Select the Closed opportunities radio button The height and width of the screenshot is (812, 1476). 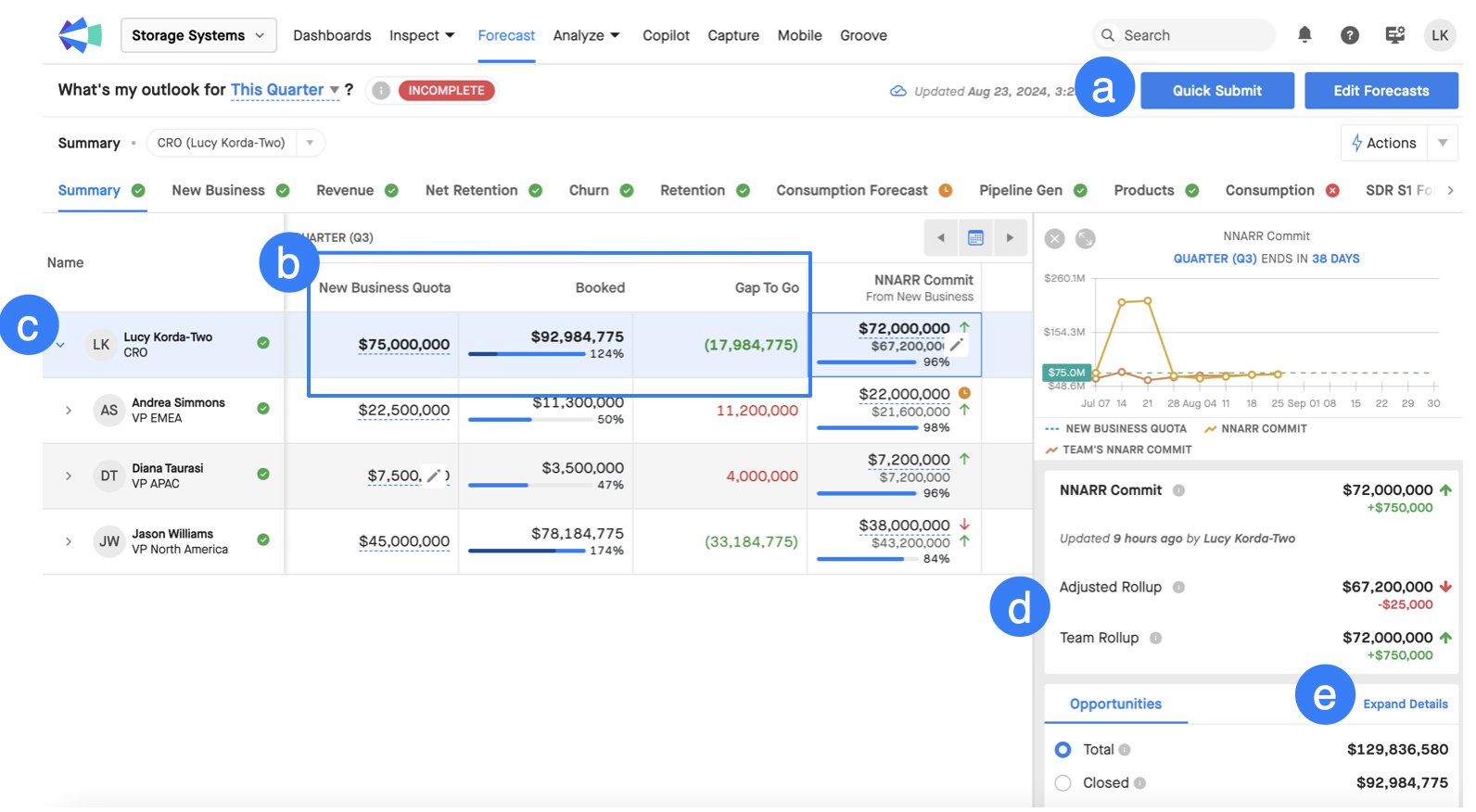tap(1063, 784)
